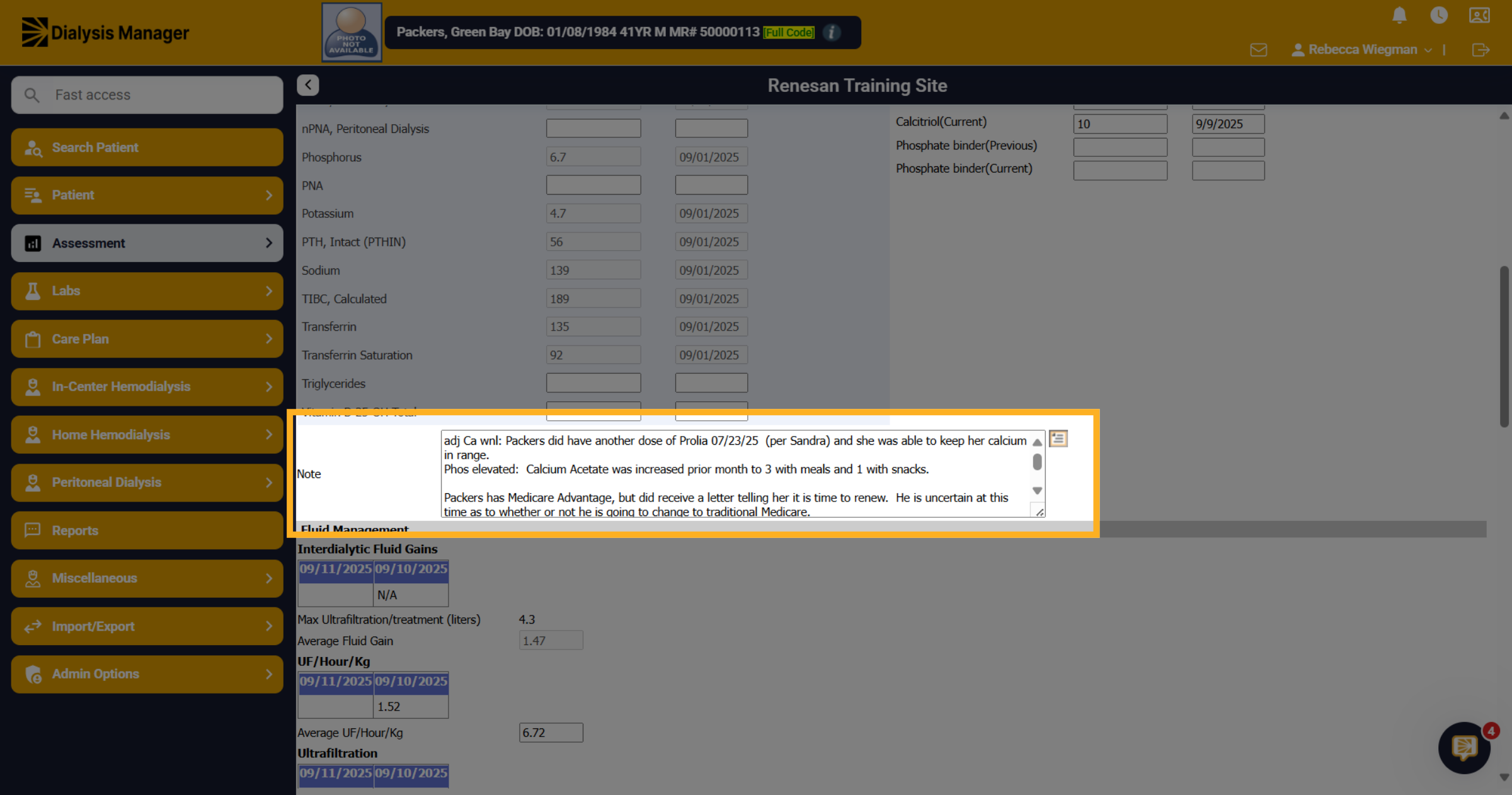Click the nPNA, Peritoneal Dialysis value field
This screenshot has width=1512, height=795.
pyautogui.click(x=593, y=129)
